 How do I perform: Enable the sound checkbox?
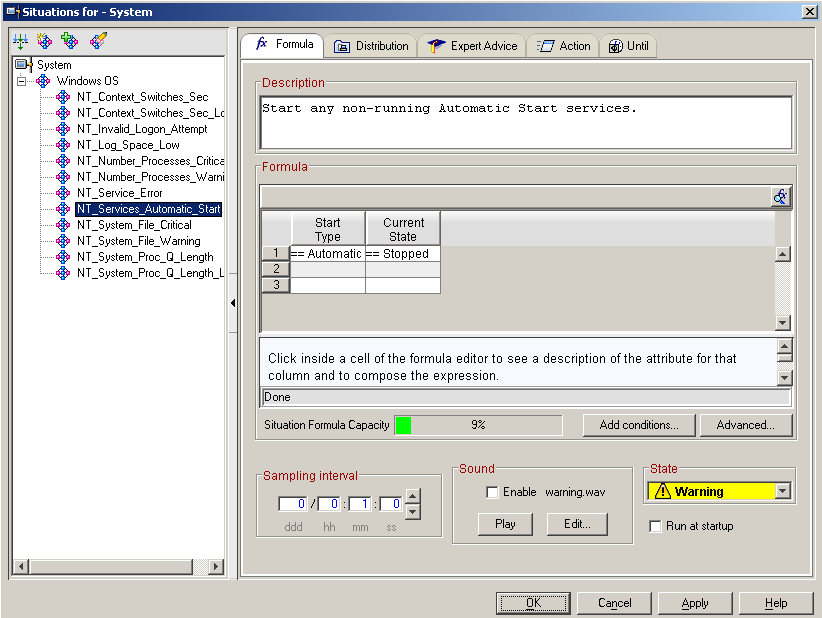pos(492,492)
